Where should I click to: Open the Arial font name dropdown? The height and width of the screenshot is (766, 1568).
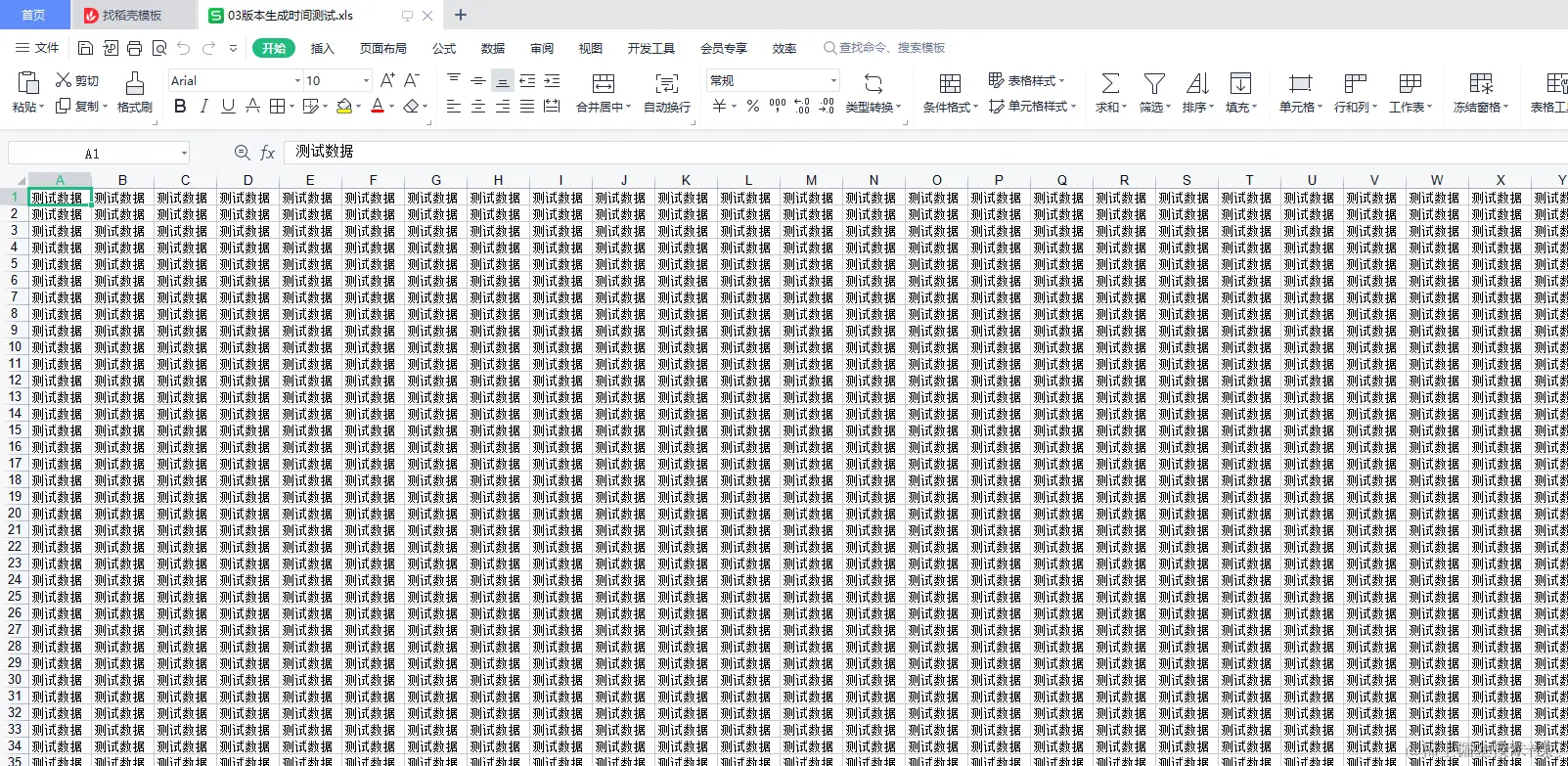[x=297, y=80]
